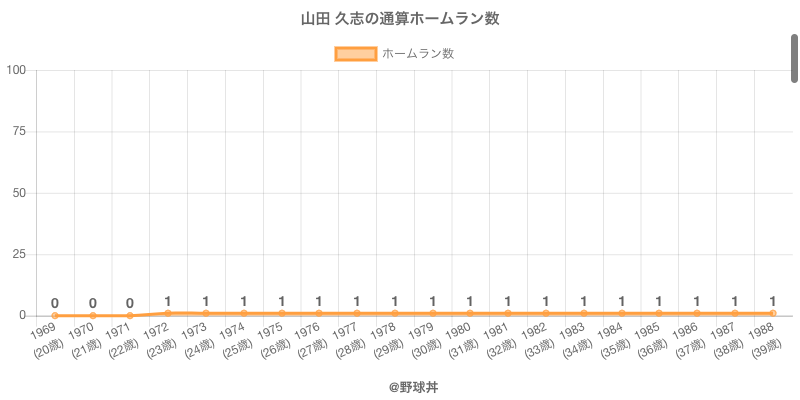Click the value label above 1973 point
This screenshot has width=800, height=400.
pos(206,301)
